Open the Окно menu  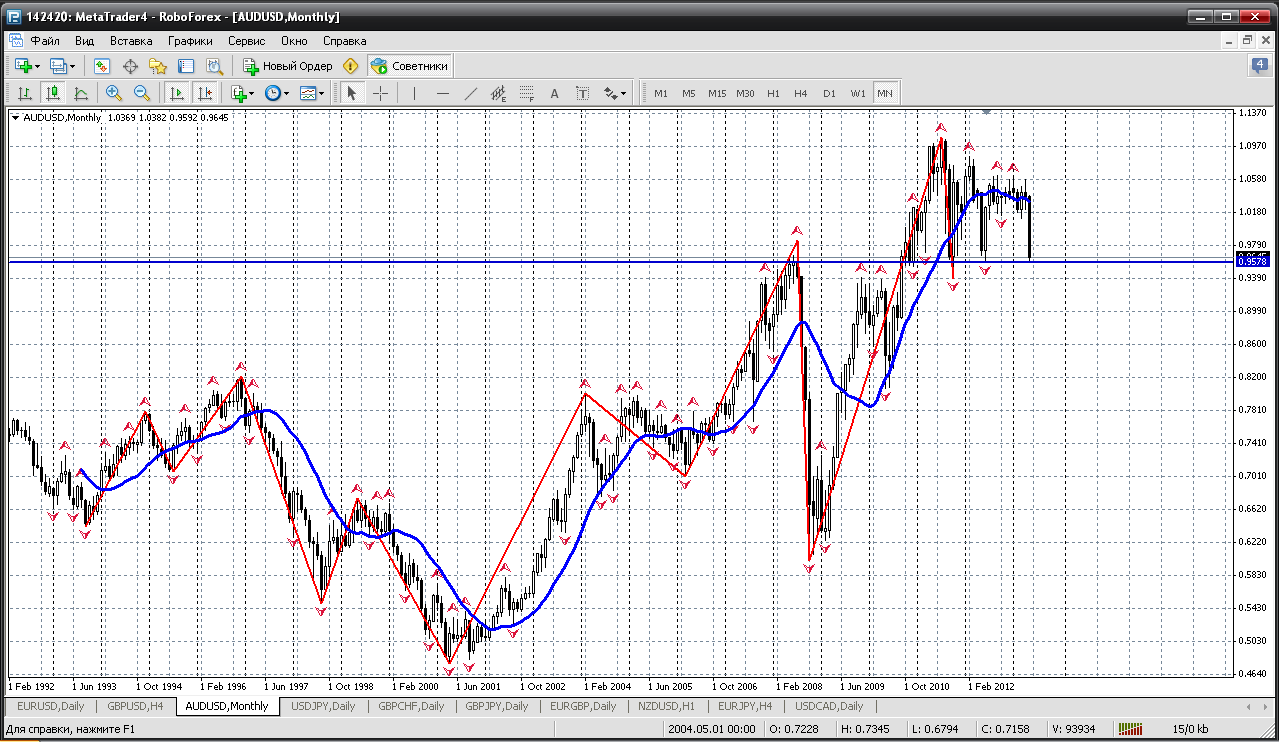(x=294, y=41)
